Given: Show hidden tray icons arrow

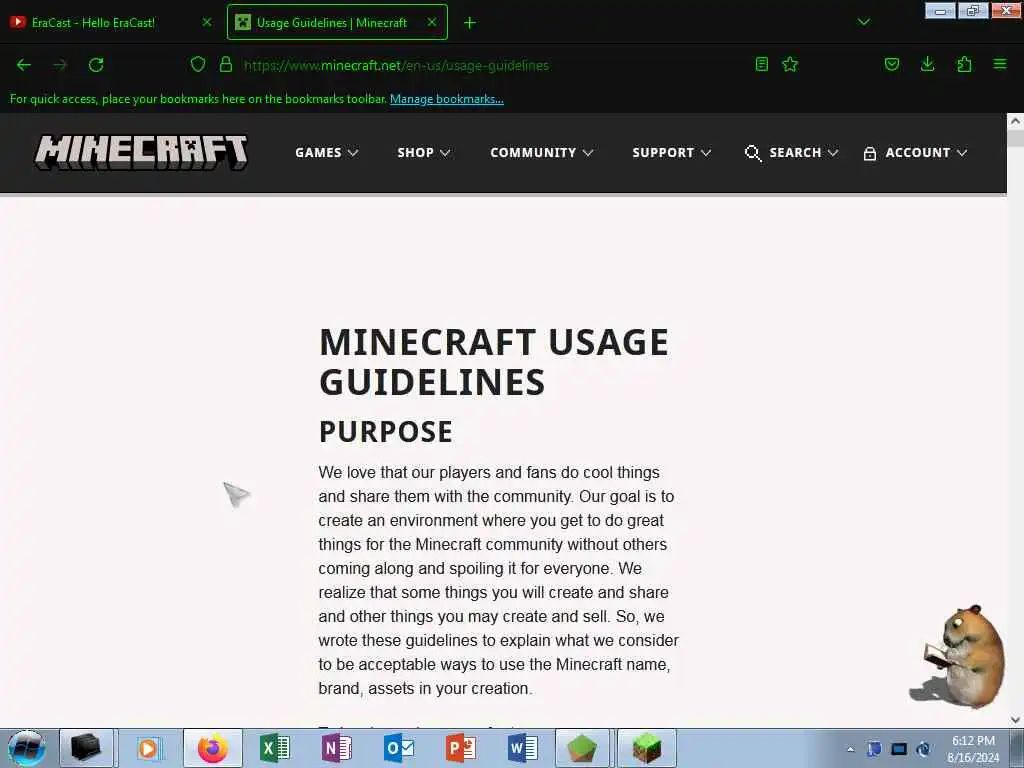Looking at the screenshot, I should point(850,749).
